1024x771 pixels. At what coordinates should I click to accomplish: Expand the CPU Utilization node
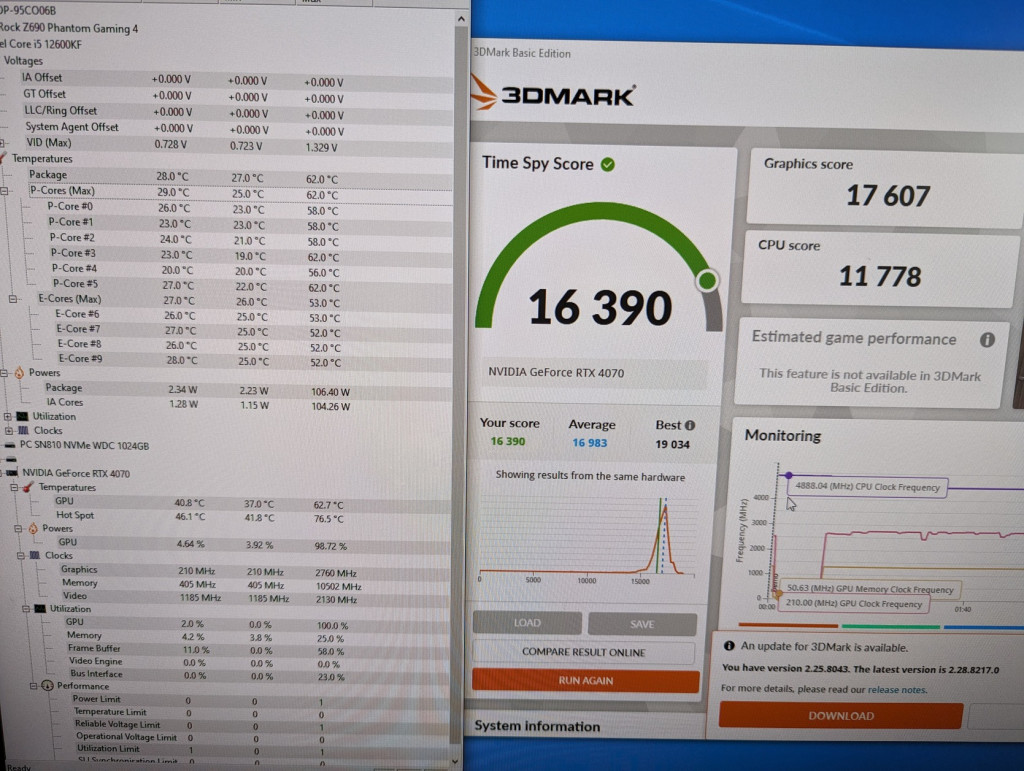[8, 416]
